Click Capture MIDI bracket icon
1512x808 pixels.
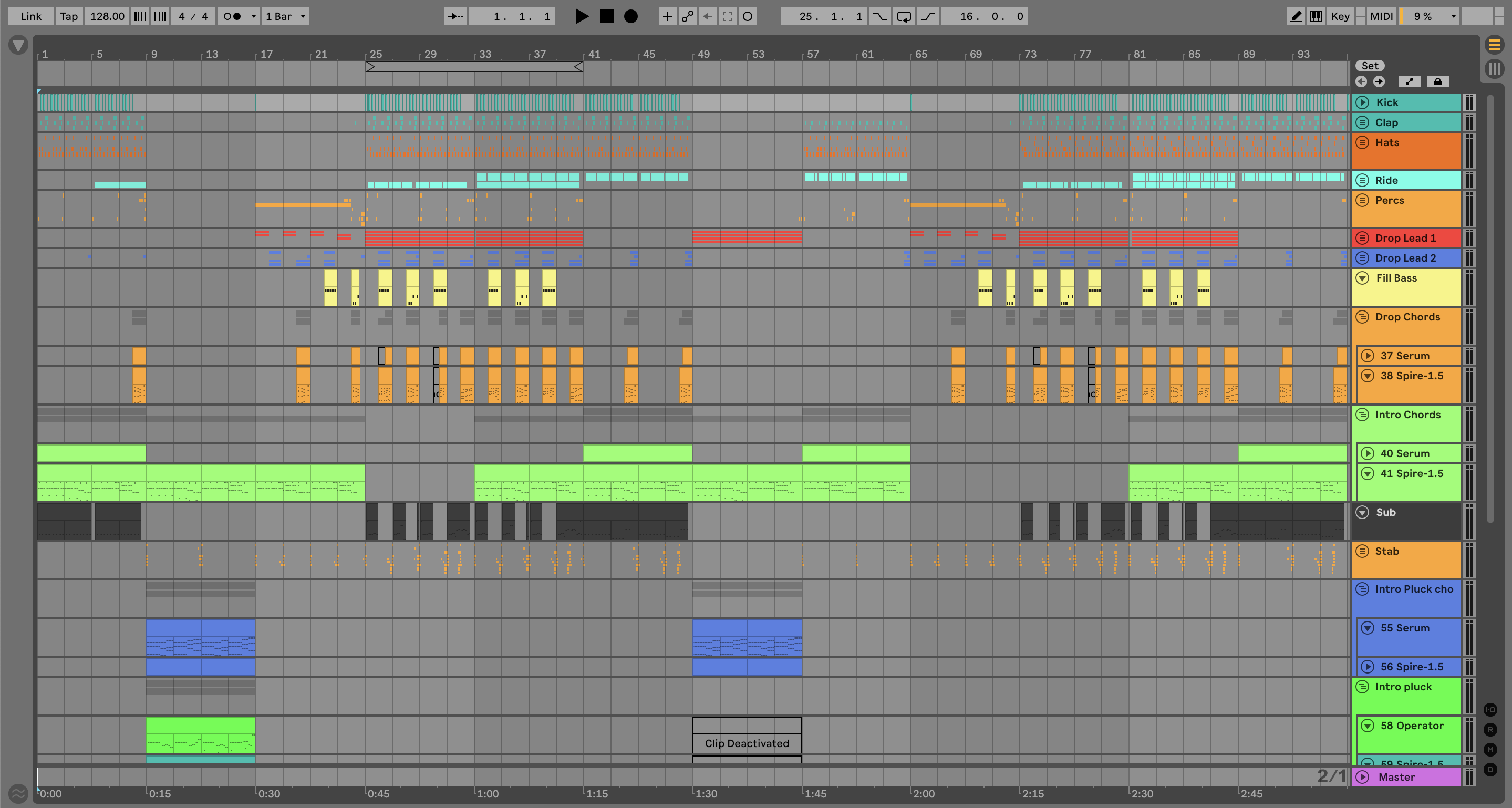click(x=727, y=16)
